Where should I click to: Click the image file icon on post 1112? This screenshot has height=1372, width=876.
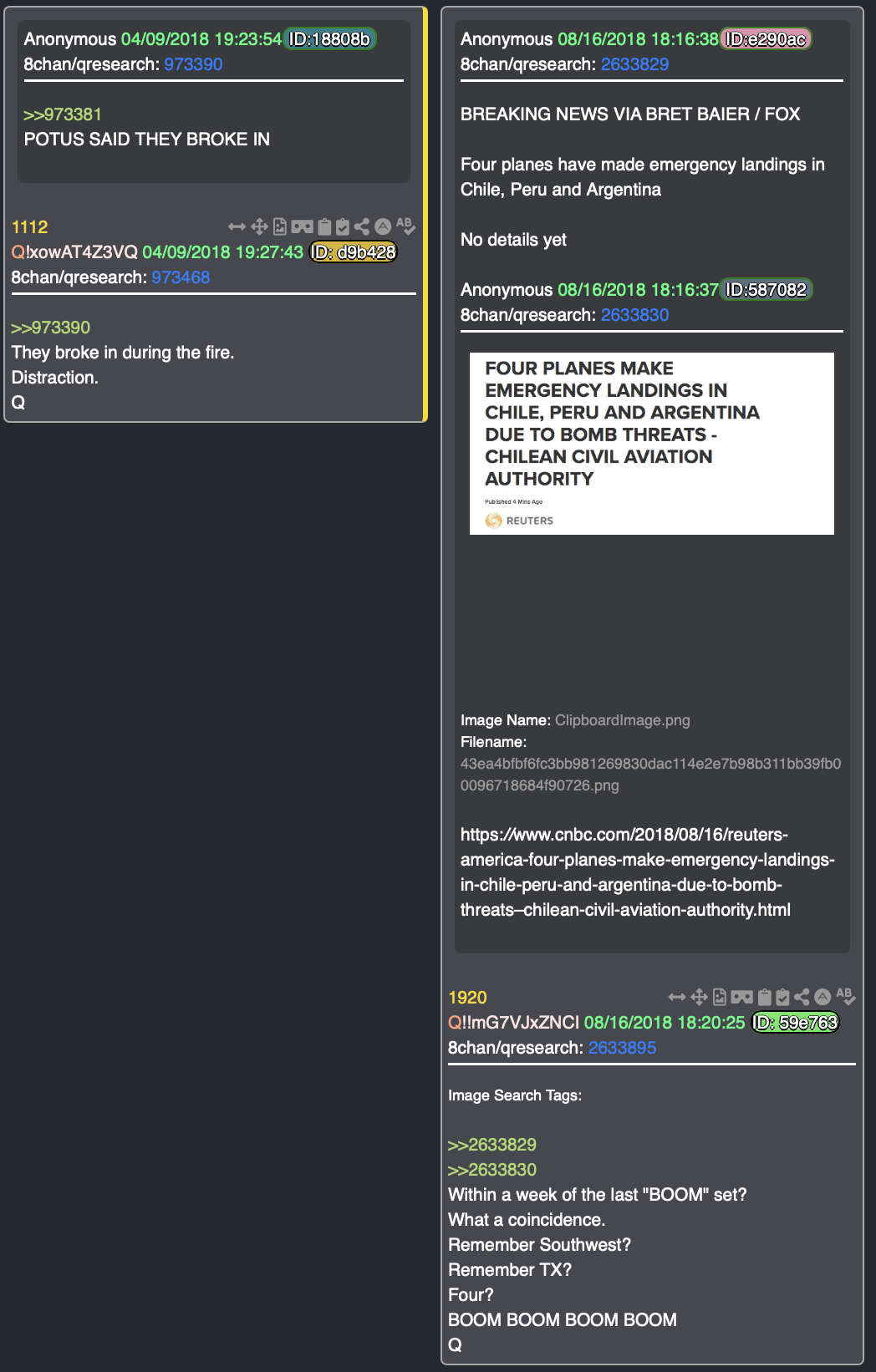(x=280, y=226)
